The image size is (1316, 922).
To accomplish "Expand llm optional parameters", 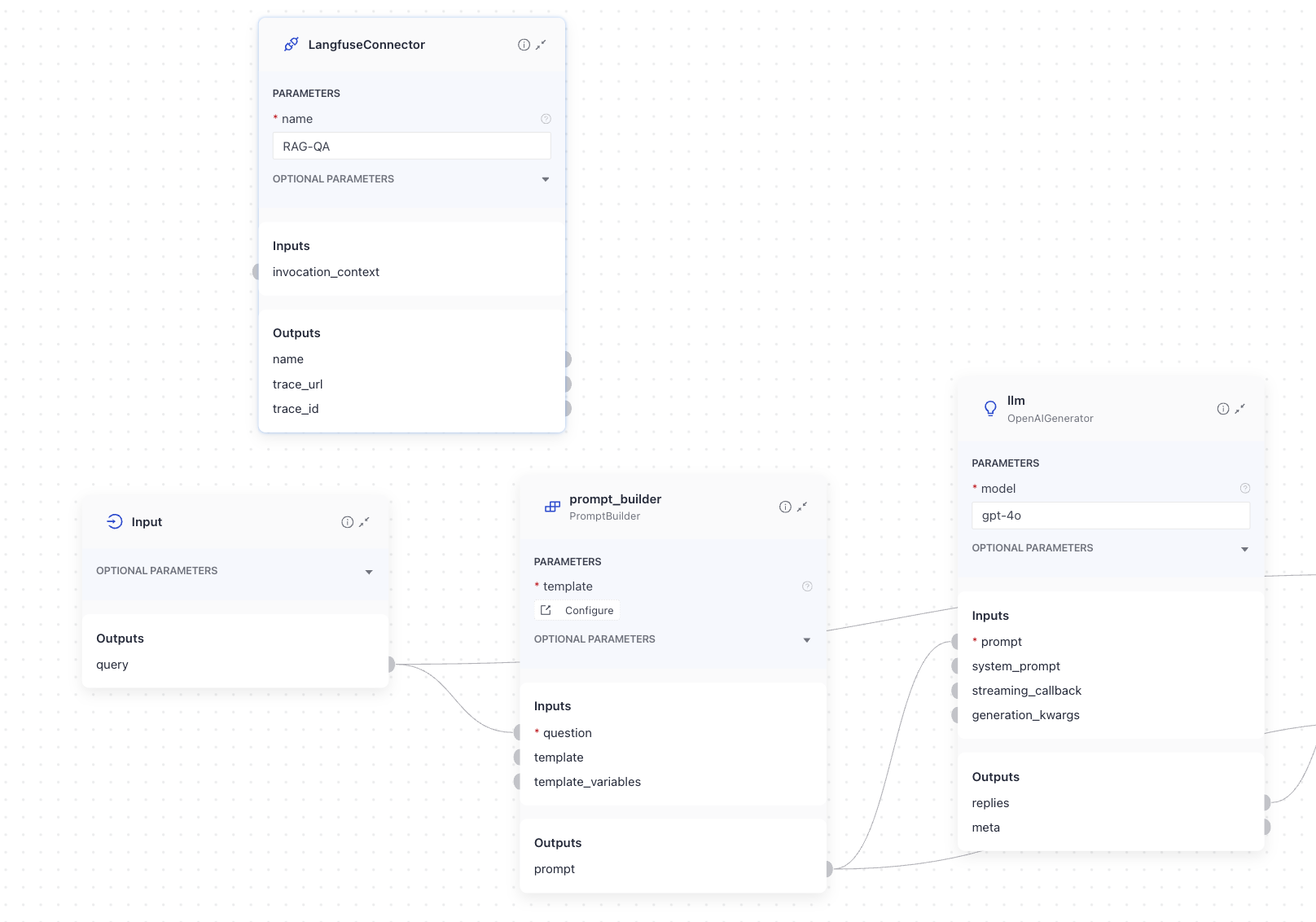I will (x=1244, y=549).
